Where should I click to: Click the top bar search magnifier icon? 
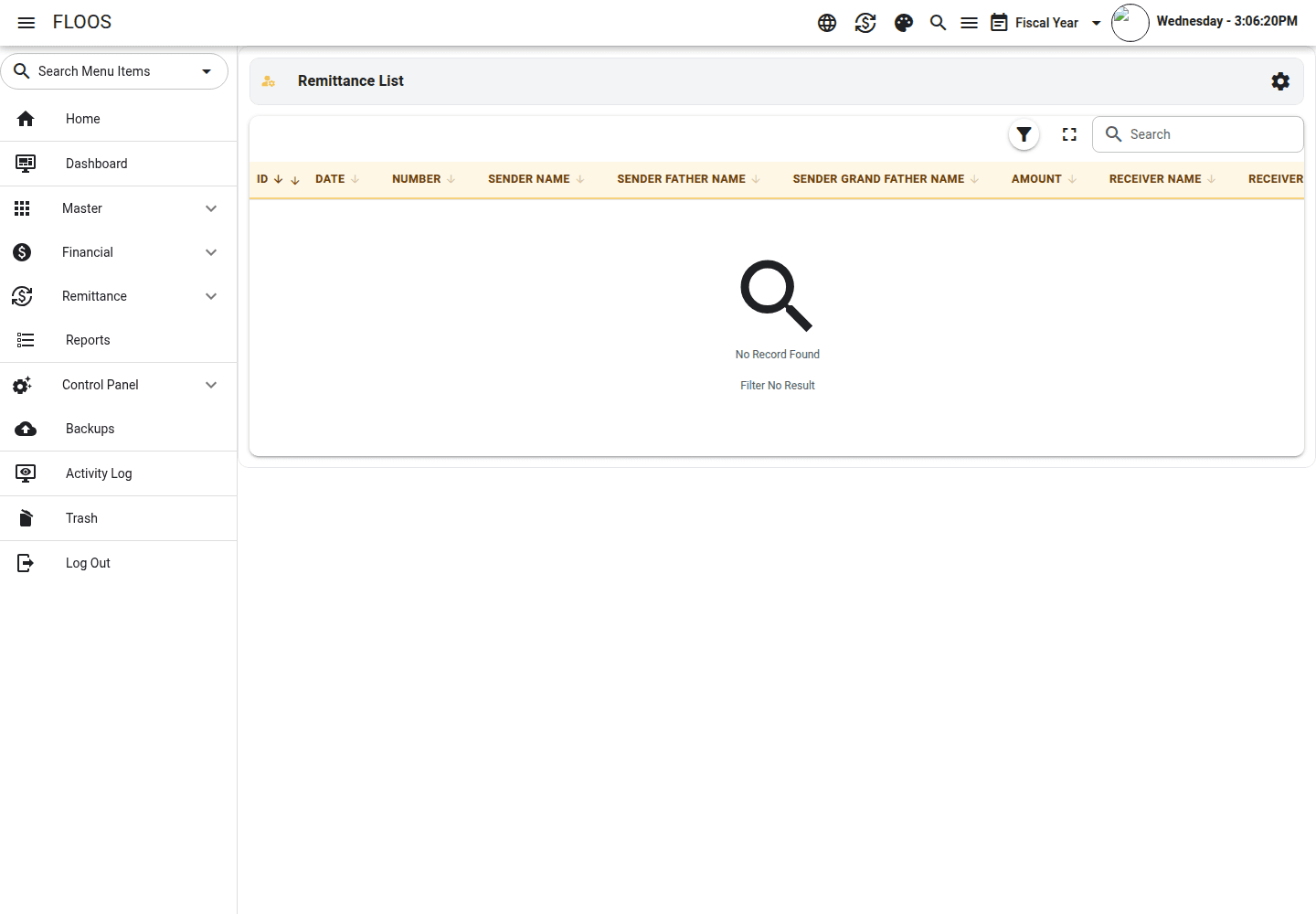click(x=938, y=23)
